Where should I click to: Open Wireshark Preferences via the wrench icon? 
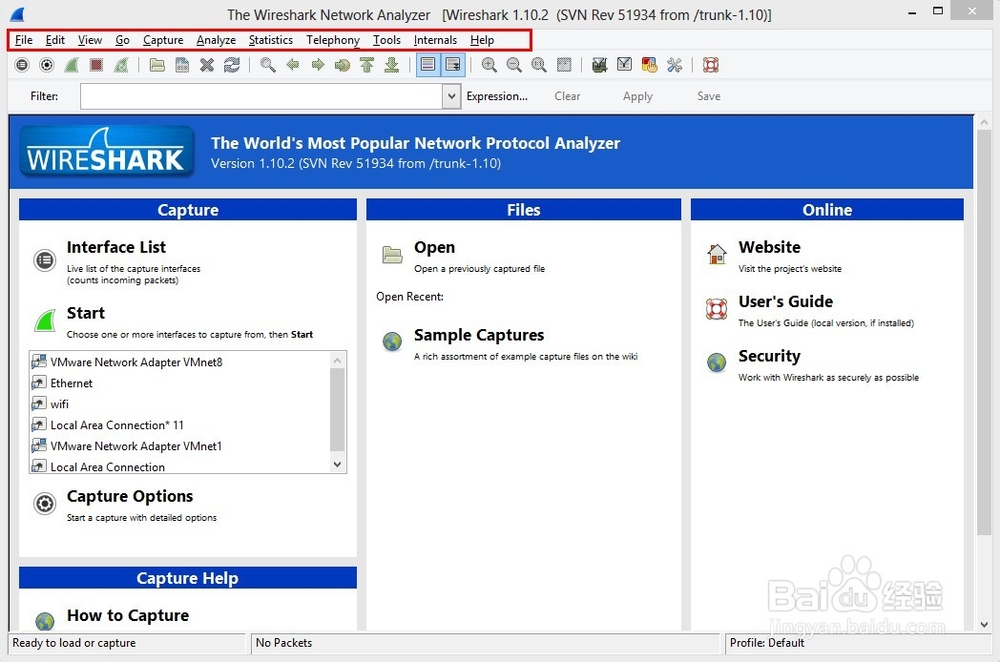[x=674, y=64]
